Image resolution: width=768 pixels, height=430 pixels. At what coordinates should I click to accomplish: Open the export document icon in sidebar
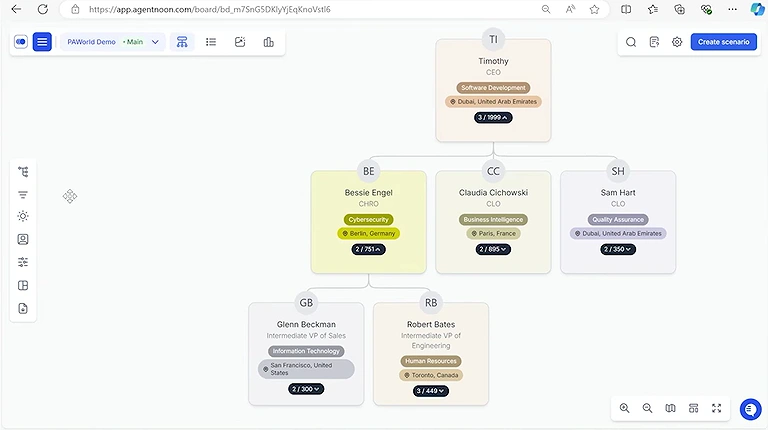[23, 309]
